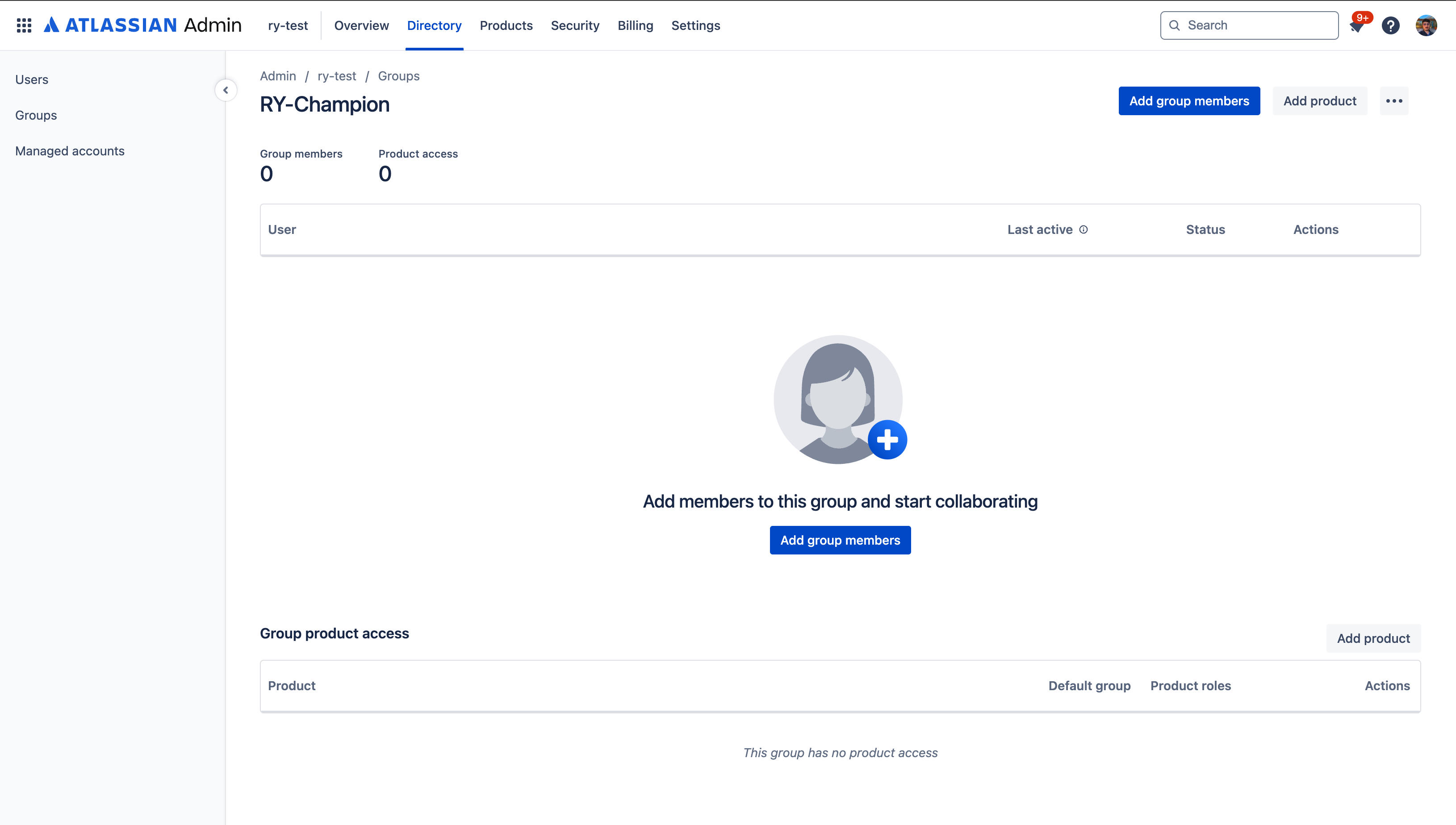Click the Atlassian Admin logo
The height and width of the screenshot is (825, 1456).
[x=143, y=25]
